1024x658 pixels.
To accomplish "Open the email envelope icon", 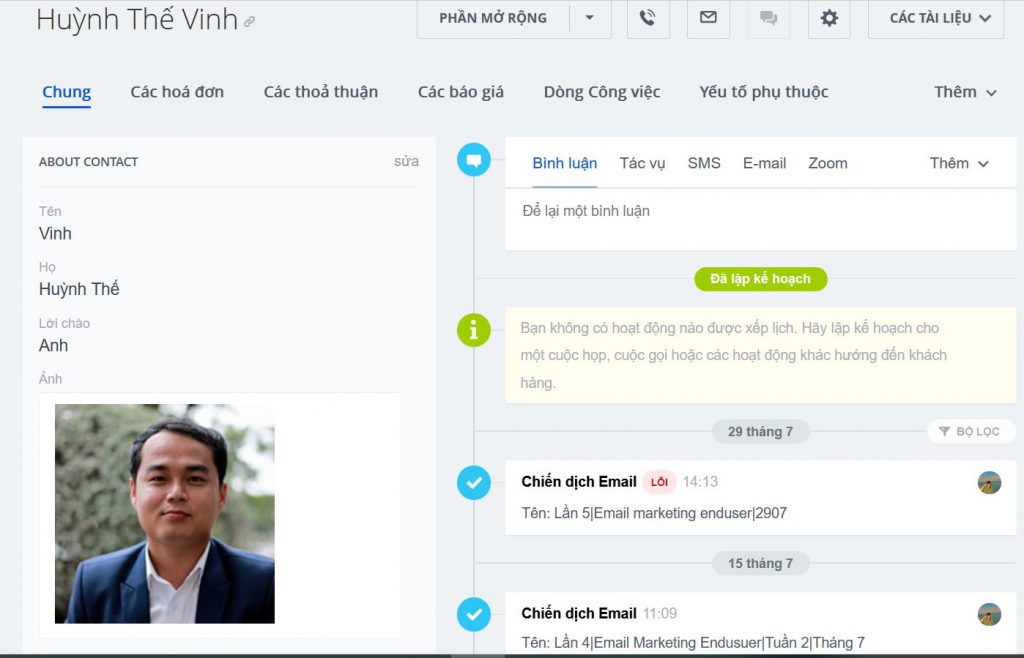I will click(708, 18).
